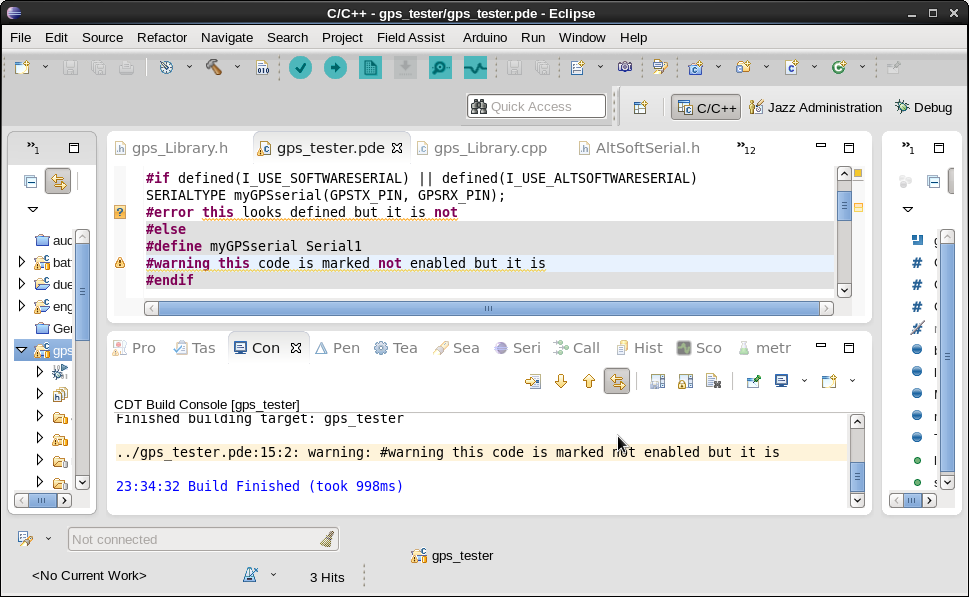Switch to the Debug perspective
969x597 pixels.
(x=923, y=107)
